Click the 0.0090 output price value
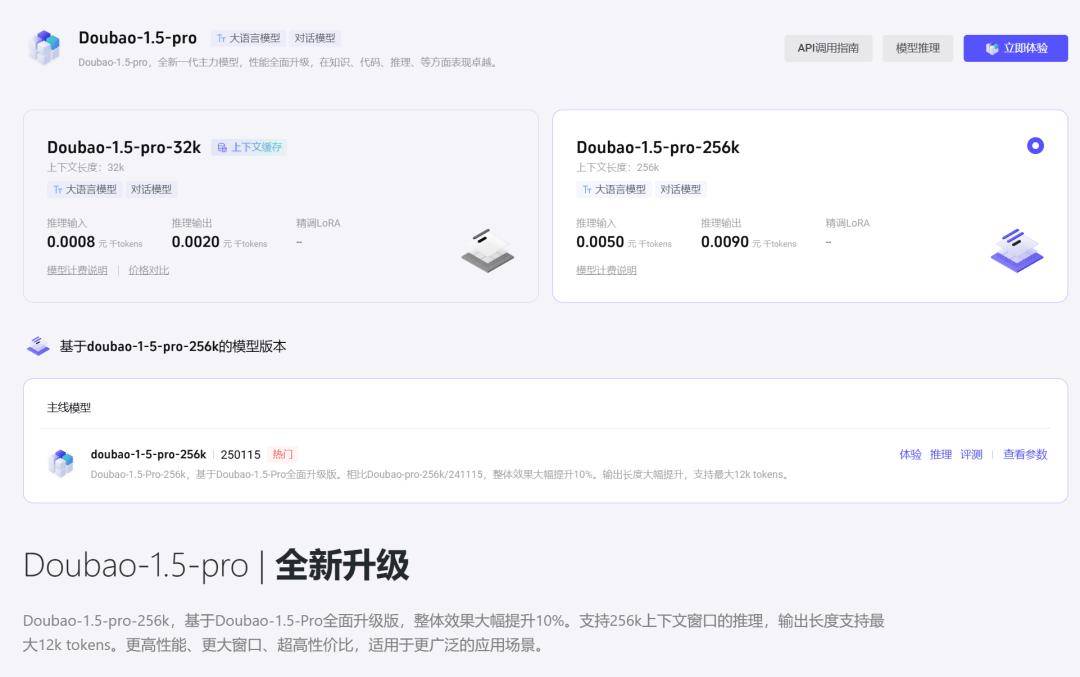The height and width of the screenshot is (677, 1080). click(x=725, y=242)
